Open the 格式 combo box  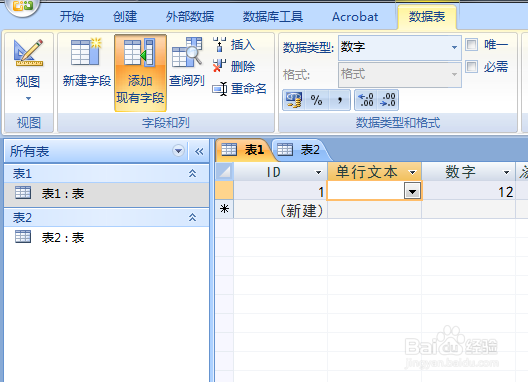click(399, 74)
